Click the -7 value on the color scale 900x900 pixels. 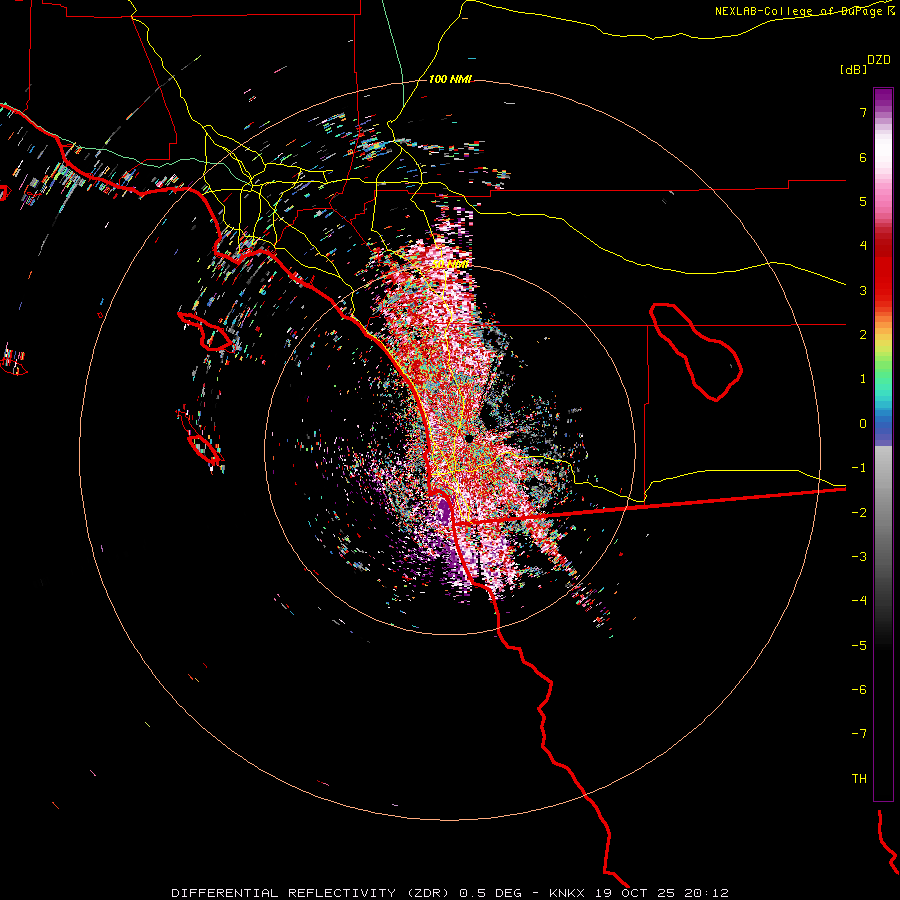pos(859,734)
